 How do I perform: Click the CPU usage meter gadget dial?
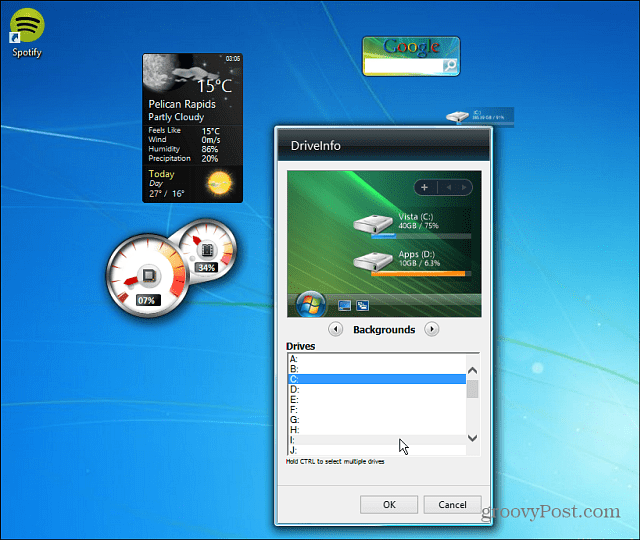click(147, 276)
